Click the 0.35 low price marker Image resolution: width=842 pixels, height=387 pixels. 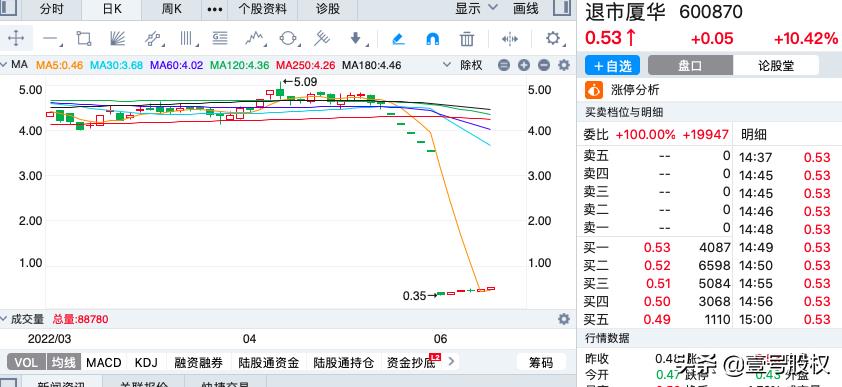[x=420, y=295]
